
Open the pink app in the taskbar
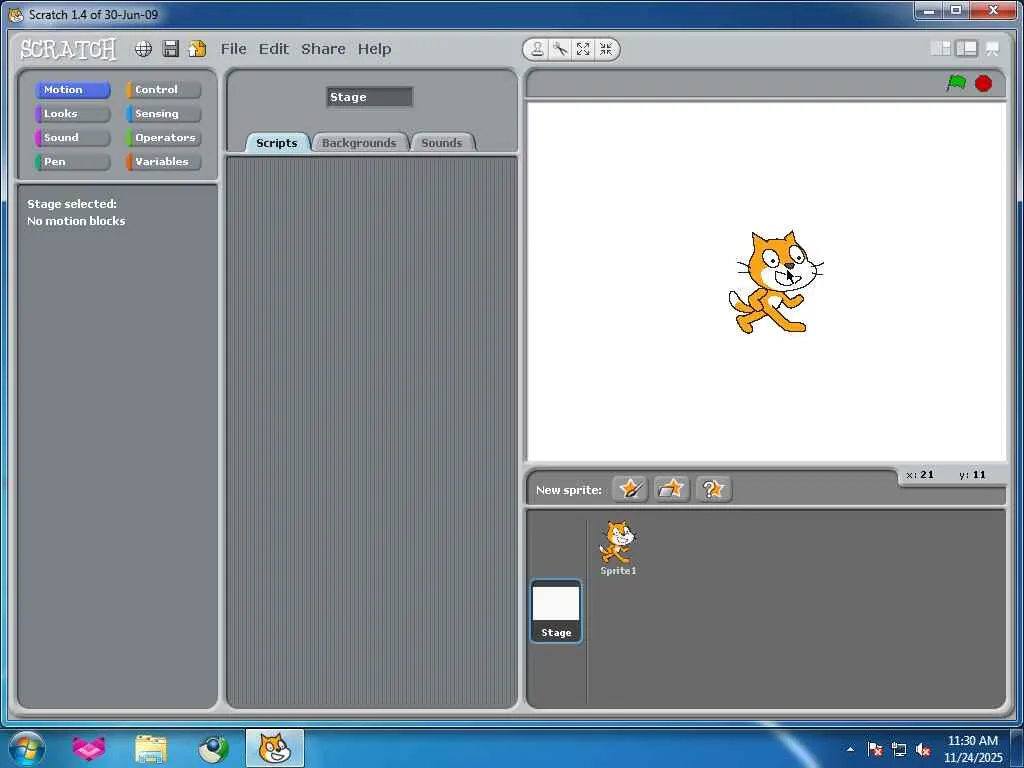pos(88,748)
